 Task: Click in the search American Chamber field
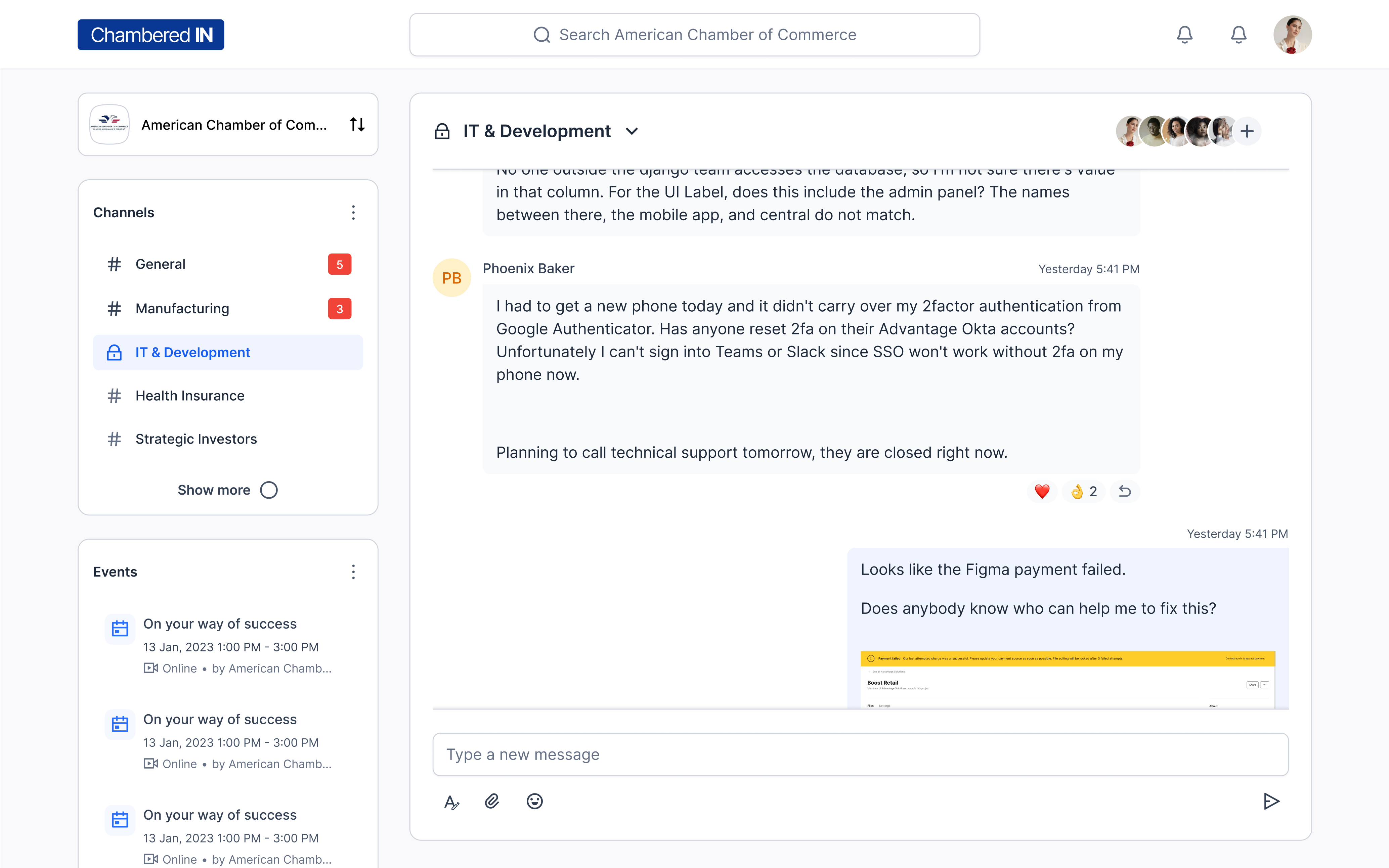click(694, 35)
